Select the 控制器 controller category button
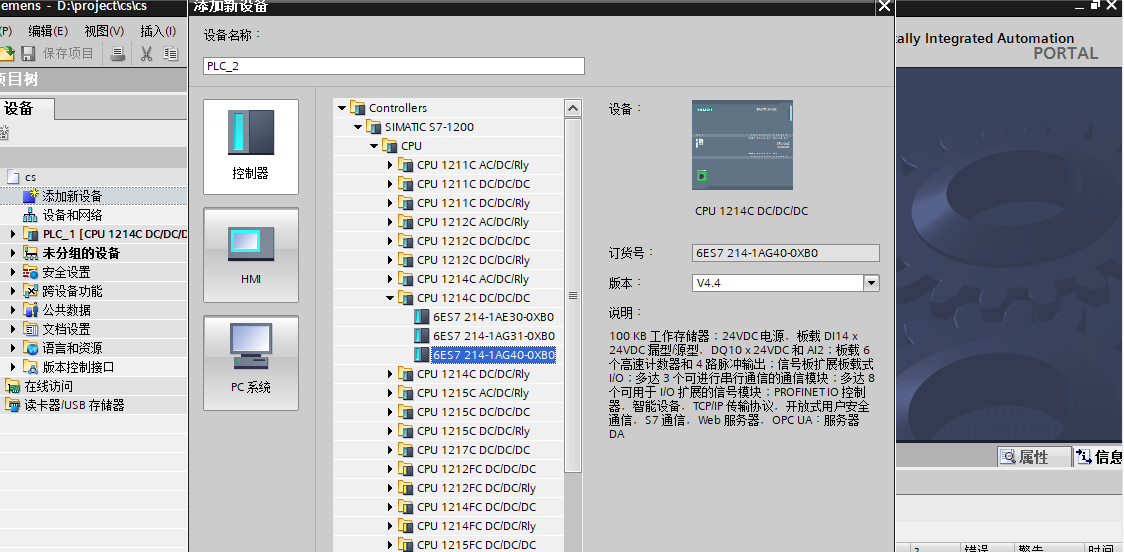 point(251,147)
